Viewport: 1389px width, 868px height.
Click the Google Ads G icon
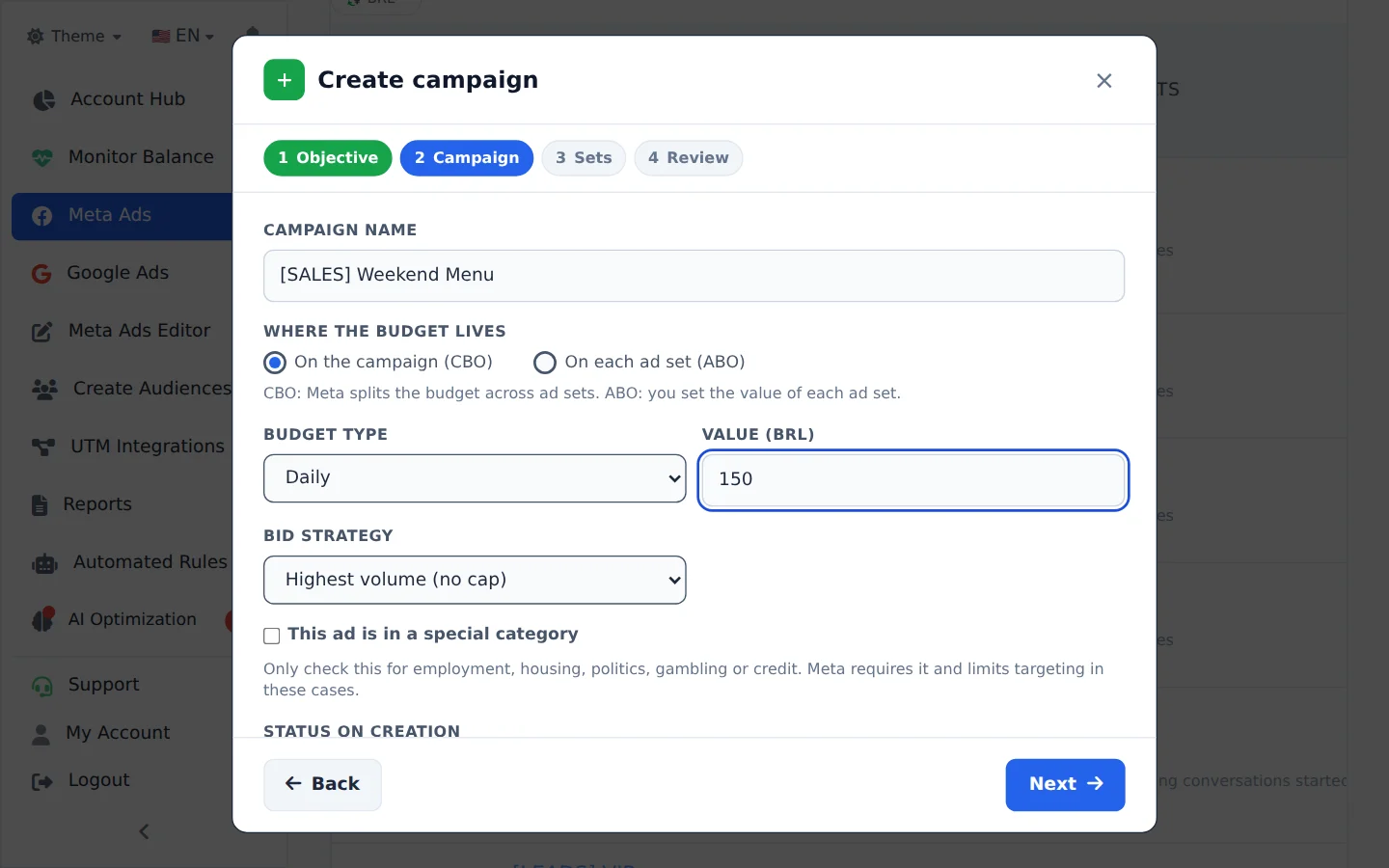pos(41,274)
